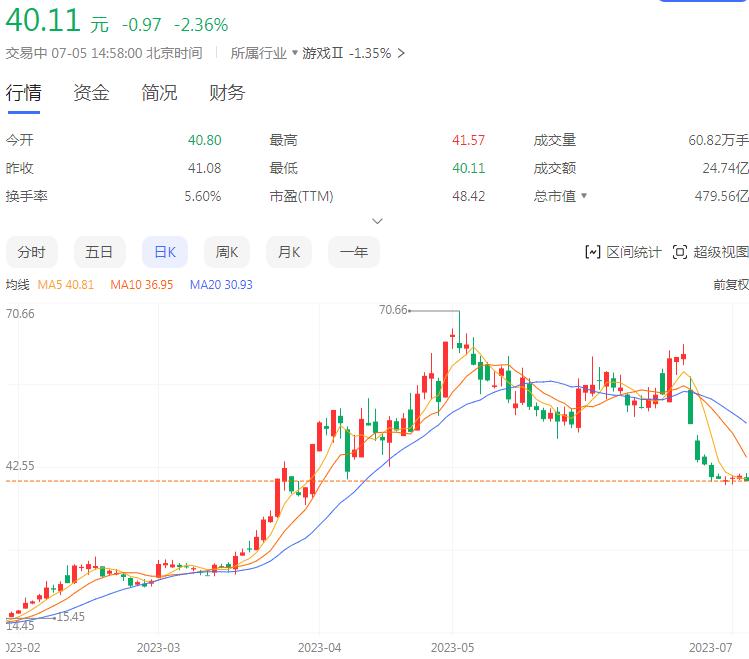
Task: Click the 成交量 value 60.82万手
Action: click(718, 140)
